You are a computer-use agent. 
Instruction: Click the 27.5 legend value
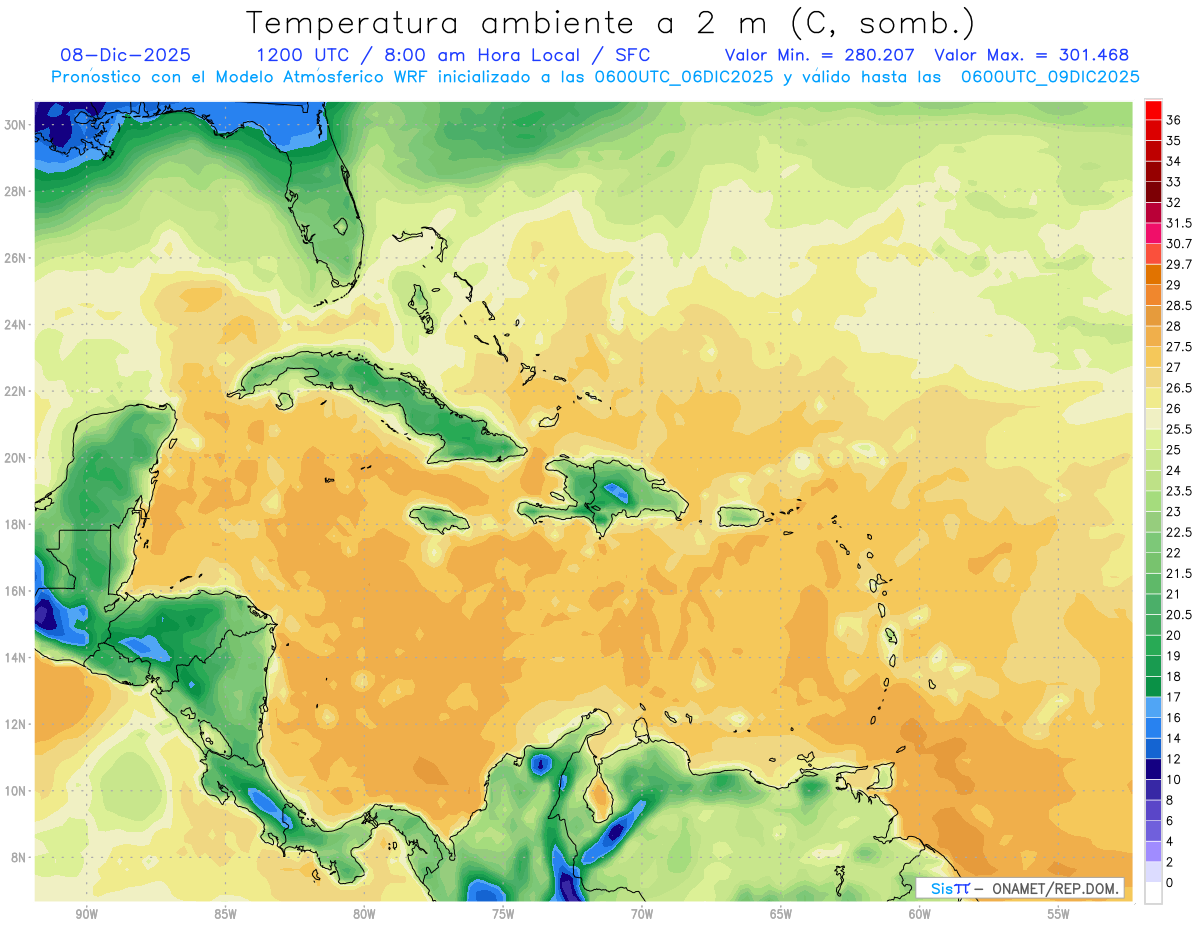1180,347
